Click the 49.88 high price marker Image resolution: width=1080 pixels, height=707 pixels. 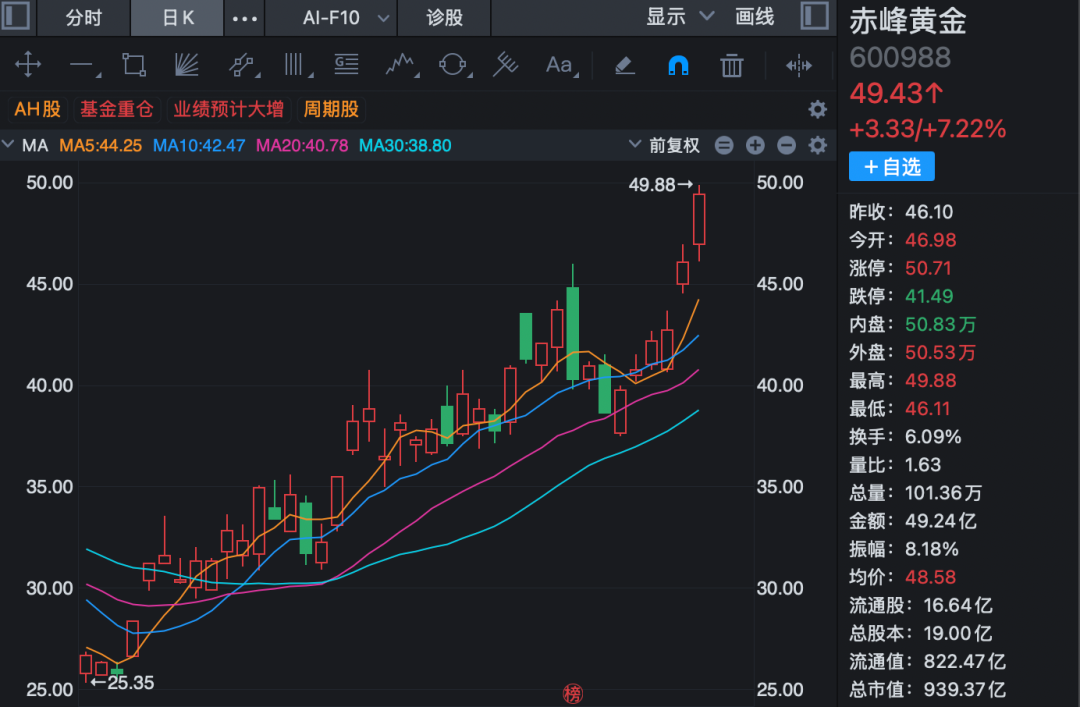(x=660, y=185)
